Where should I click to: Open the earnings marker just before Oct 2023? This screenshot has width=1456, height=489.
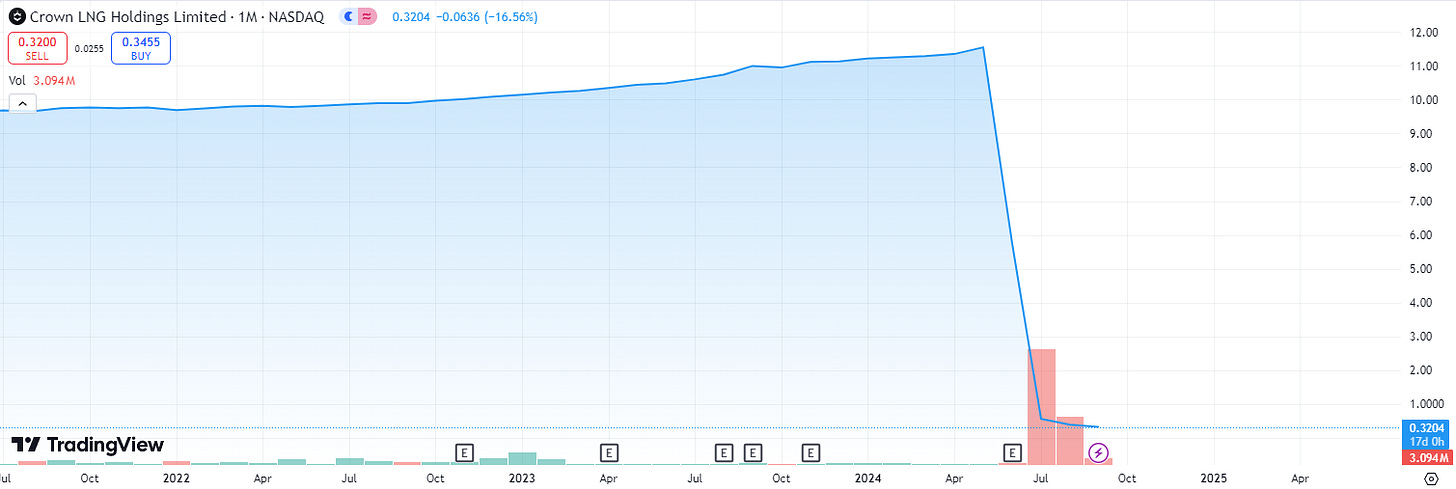point(752,453)
